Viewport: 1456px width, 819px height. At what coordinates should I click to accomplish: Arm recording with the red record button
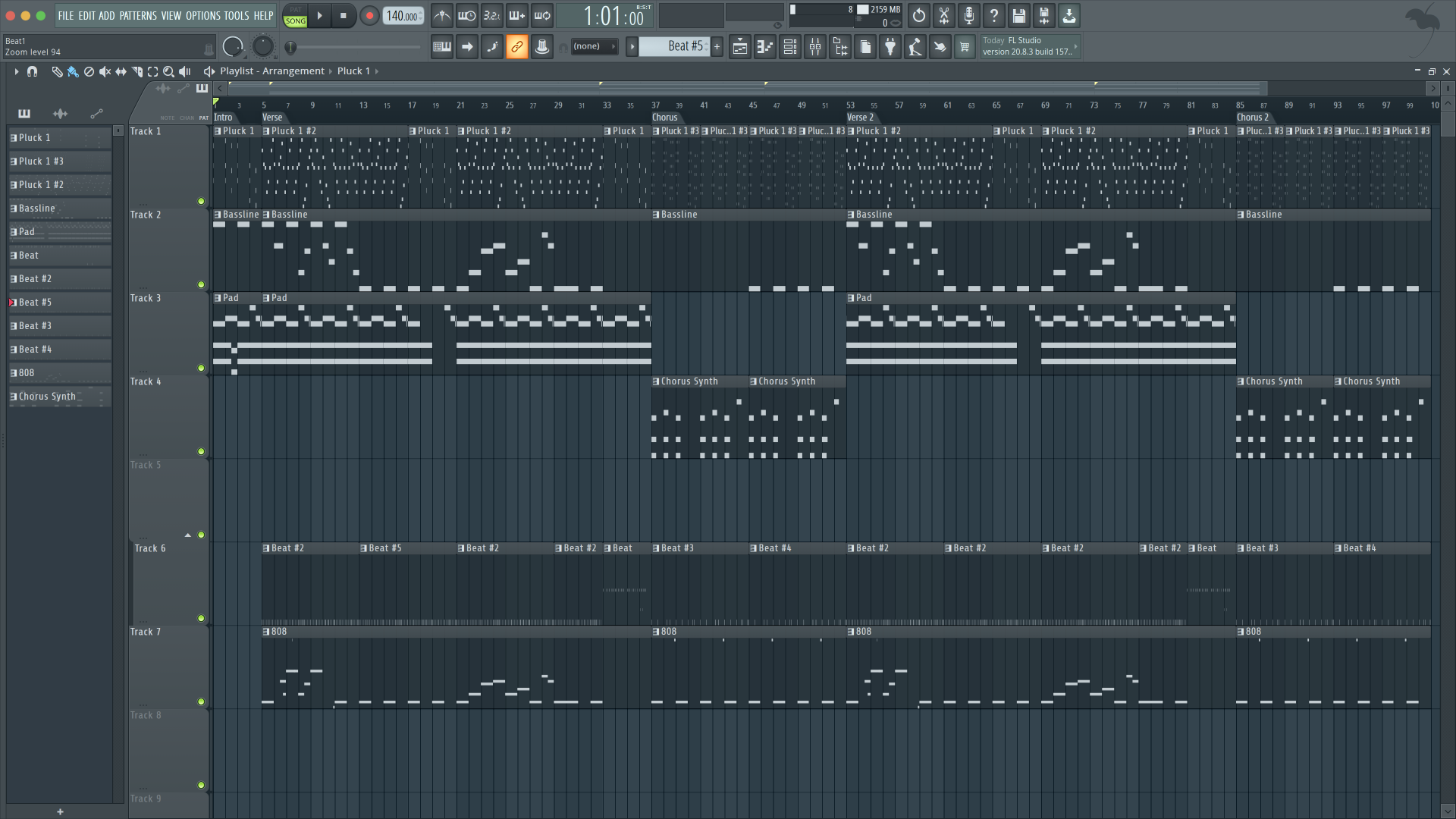coord(369,16)
